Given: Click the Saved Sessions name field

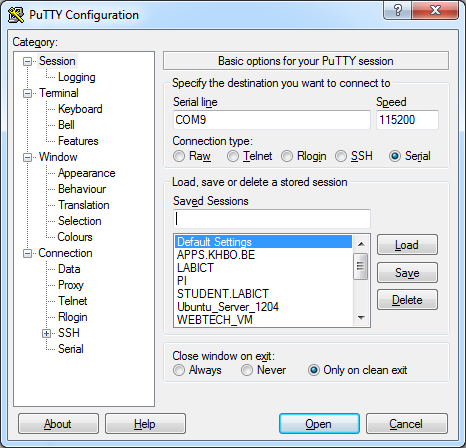Looking at the screenshot, I should coord(272,219).
